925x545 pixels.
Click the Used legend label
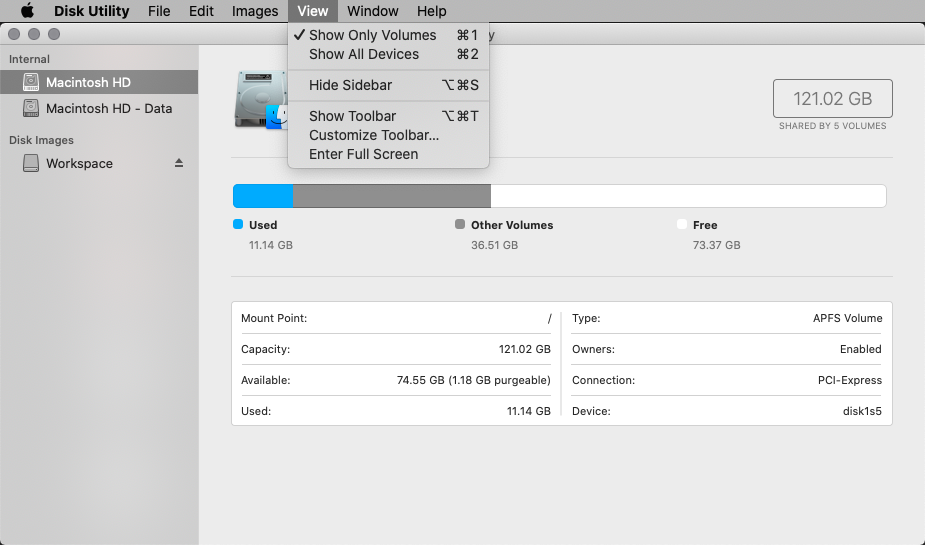coord(263,225)
